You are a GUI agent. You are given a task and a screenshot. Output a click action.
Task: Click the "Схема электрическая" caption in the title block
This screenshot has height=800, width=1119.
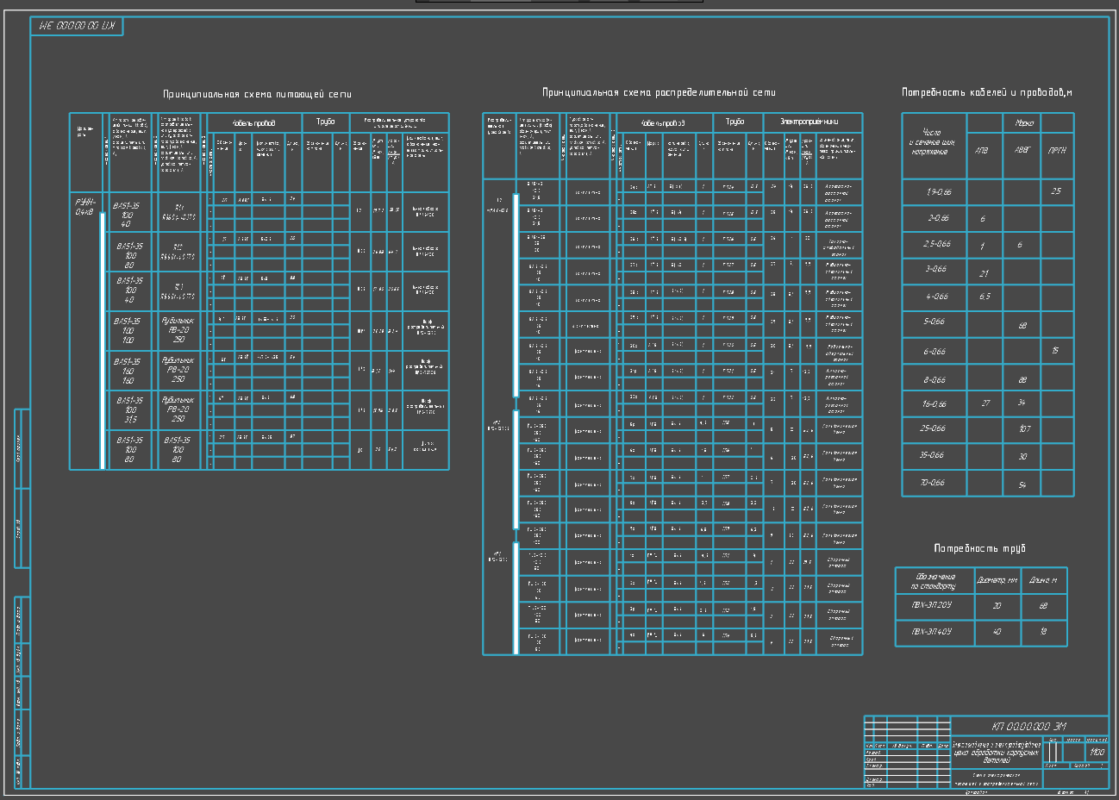[996, 774]
